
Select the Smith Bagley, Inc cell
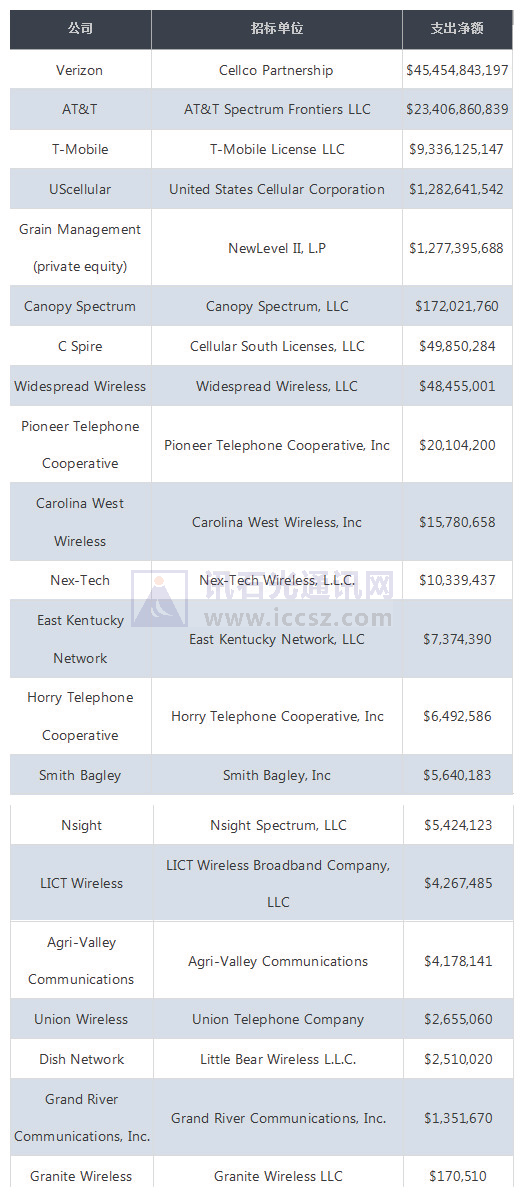[x=277, y=775]
